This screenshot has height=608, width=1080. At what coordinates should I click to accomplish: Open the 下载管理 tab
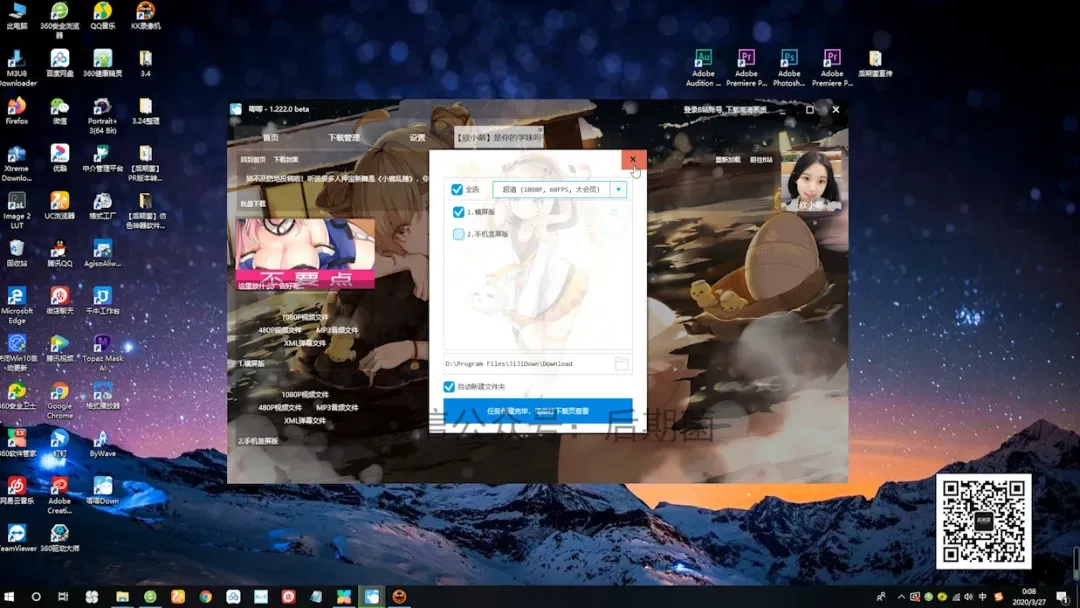pyautogui.click(x=344, y=138)
